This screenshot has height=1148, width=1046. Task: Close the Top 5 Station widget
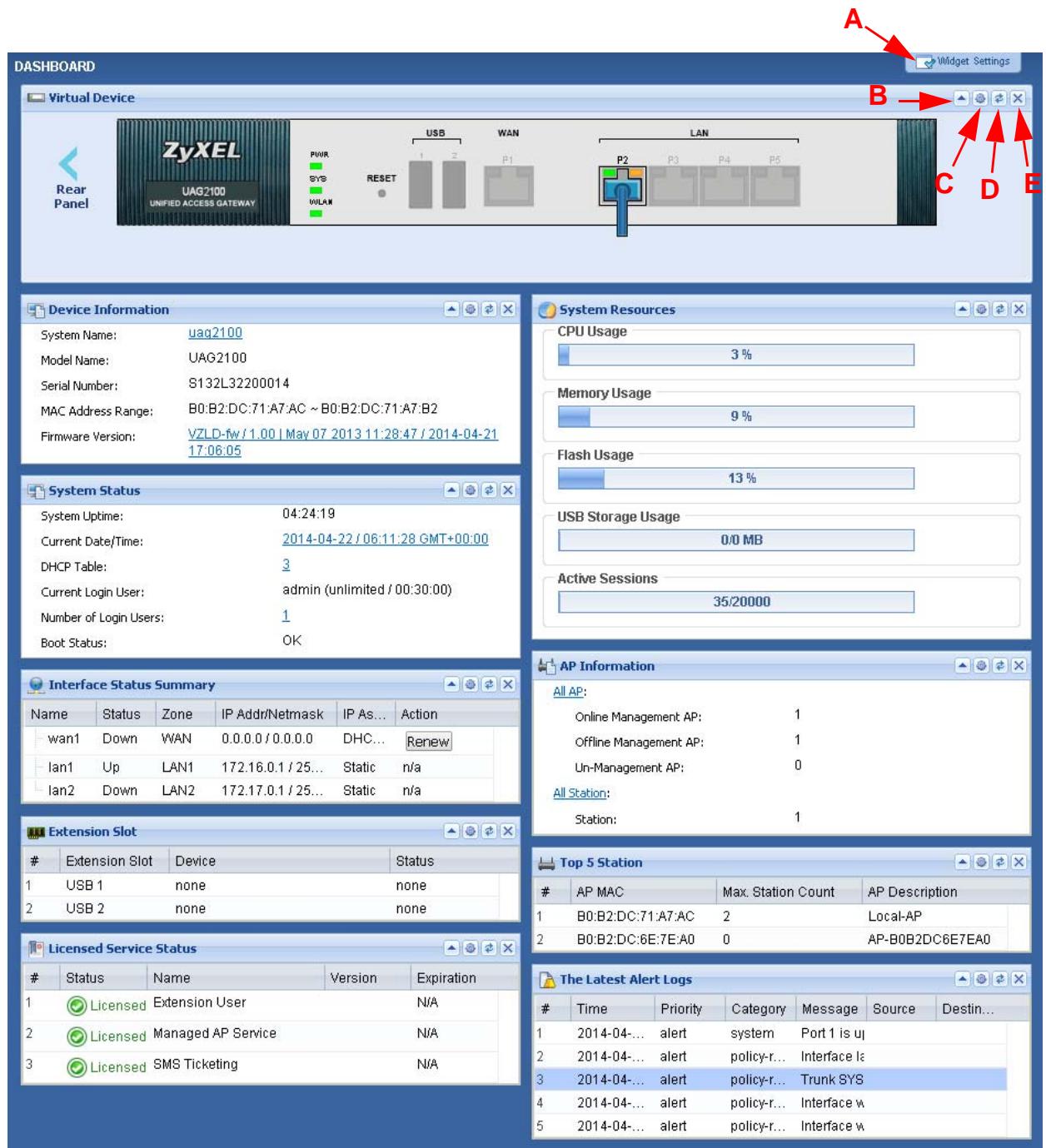pos(1019,862)
